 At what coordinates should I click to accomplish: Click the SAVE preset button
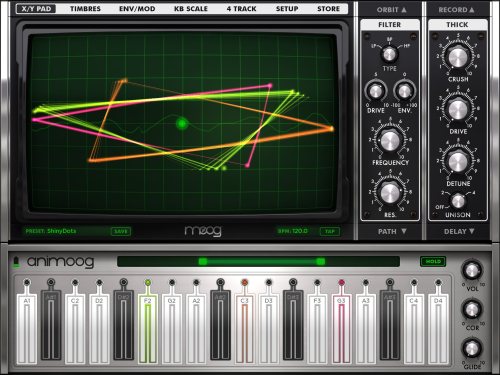(121, 231)
